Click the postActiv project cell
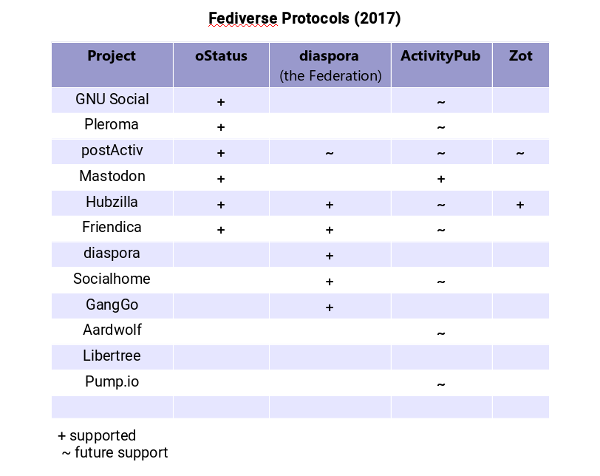 (112, 151)
